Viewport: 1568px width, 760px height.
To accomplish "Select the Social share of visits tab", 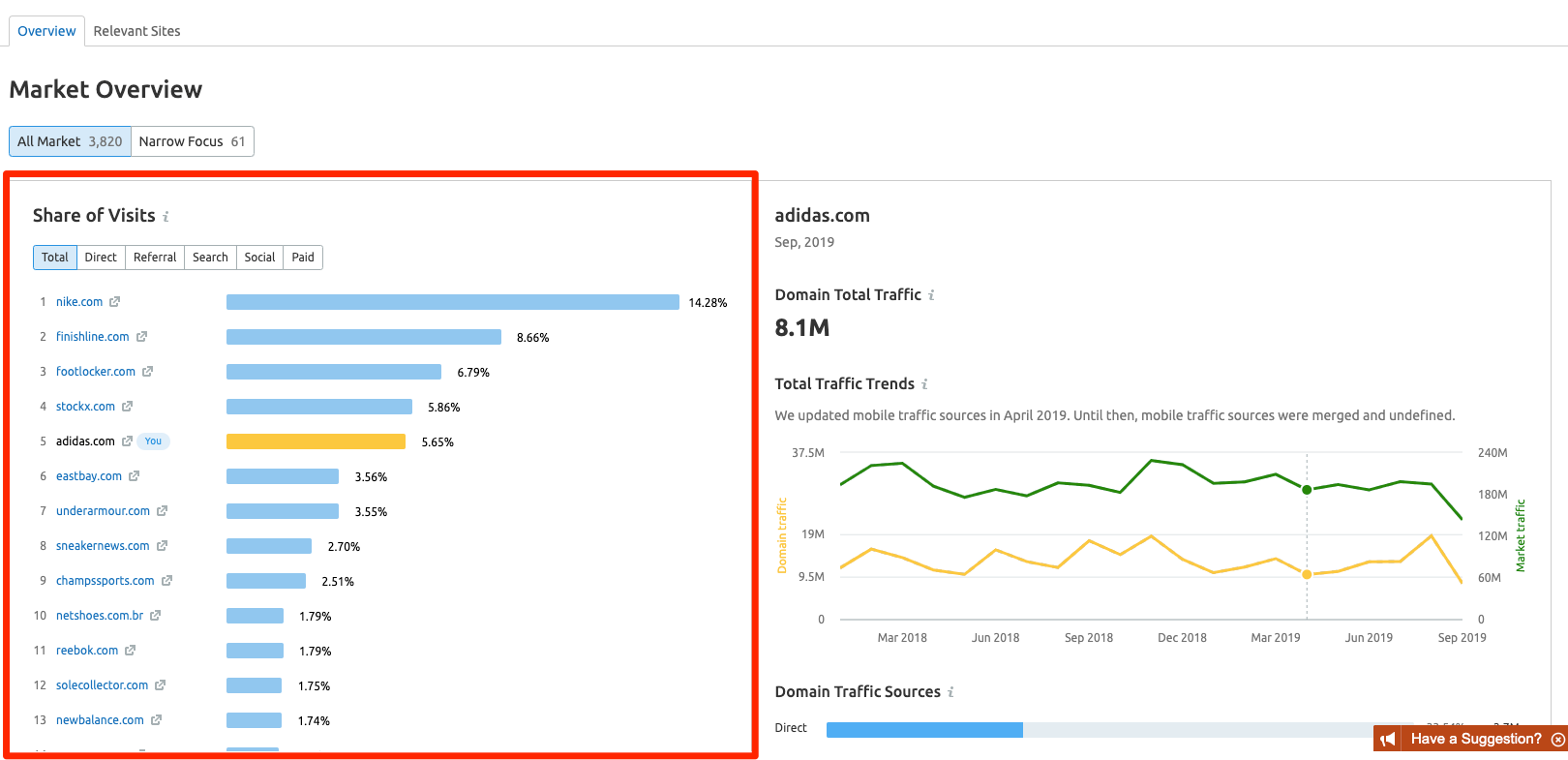I will 259,258.
